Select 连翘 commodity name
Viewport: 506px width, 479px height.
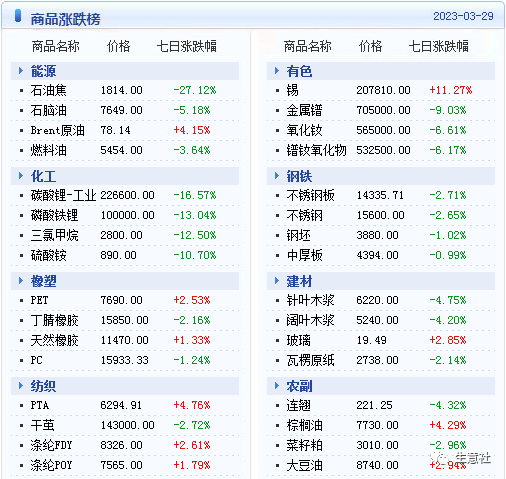pos(298,405)
